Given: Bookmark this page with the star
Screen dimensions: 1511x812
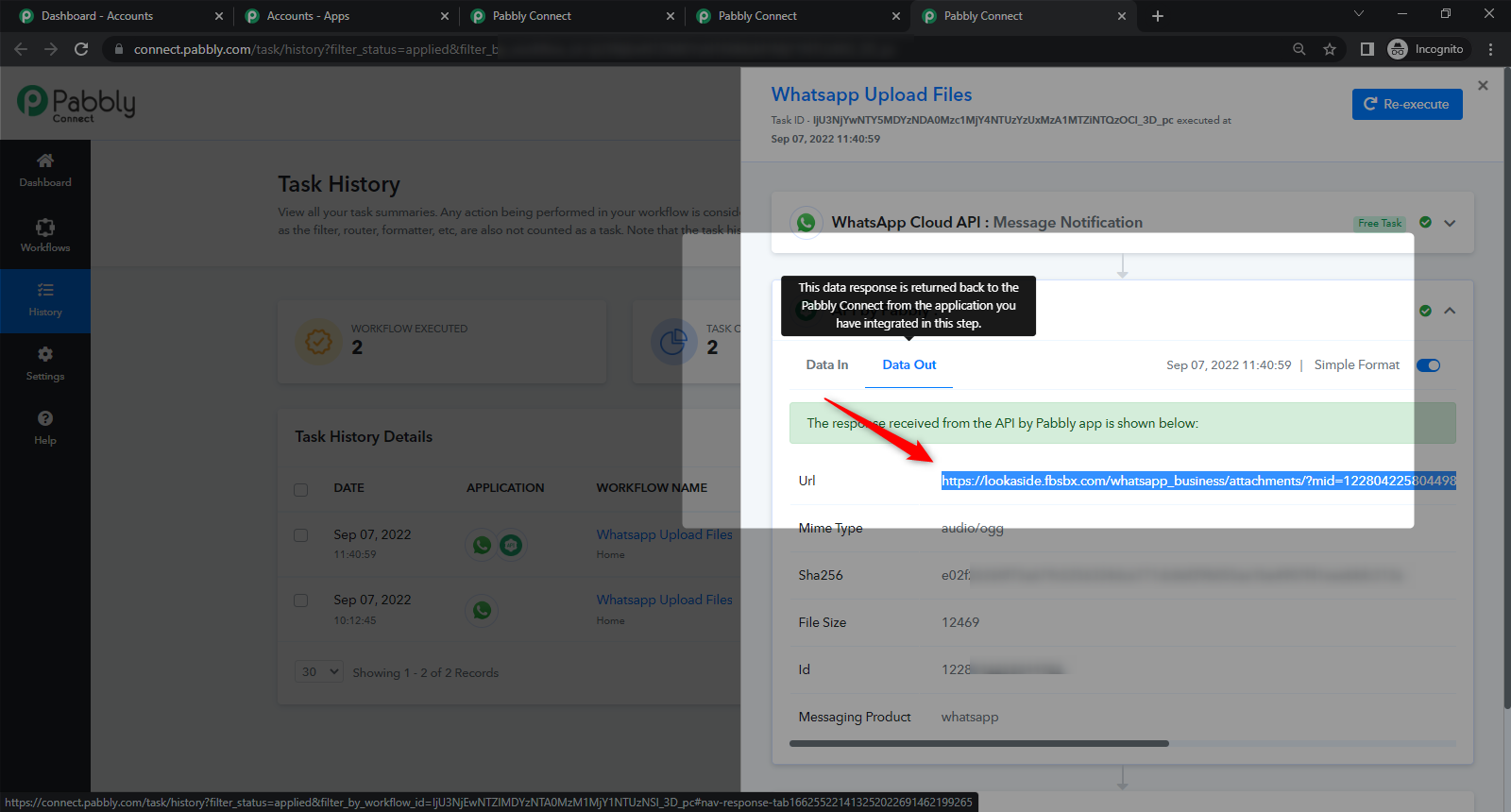Looking at the screenshot, I should point(1330,49).
